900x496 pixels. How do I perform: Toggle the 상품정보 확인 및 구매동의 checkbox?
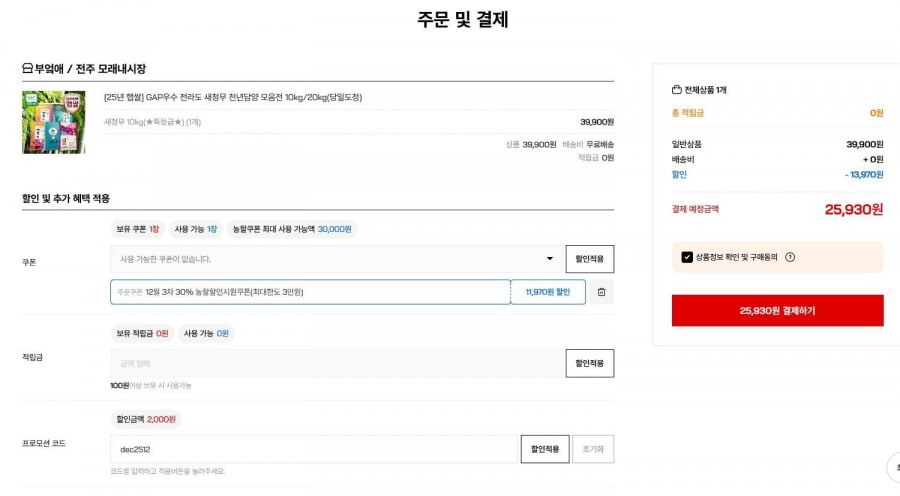coord(687,257)
